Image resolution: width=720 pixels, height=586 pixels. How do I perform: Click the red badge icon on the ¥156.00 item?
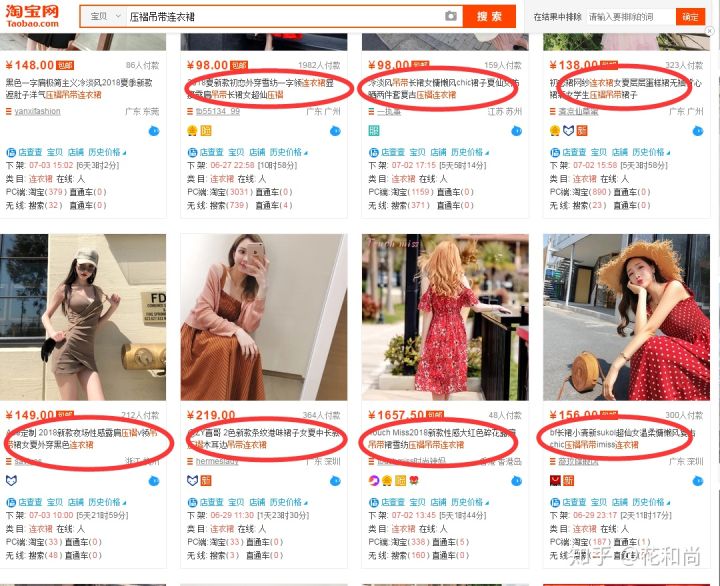pyautogui.click(x=555, y=481)
